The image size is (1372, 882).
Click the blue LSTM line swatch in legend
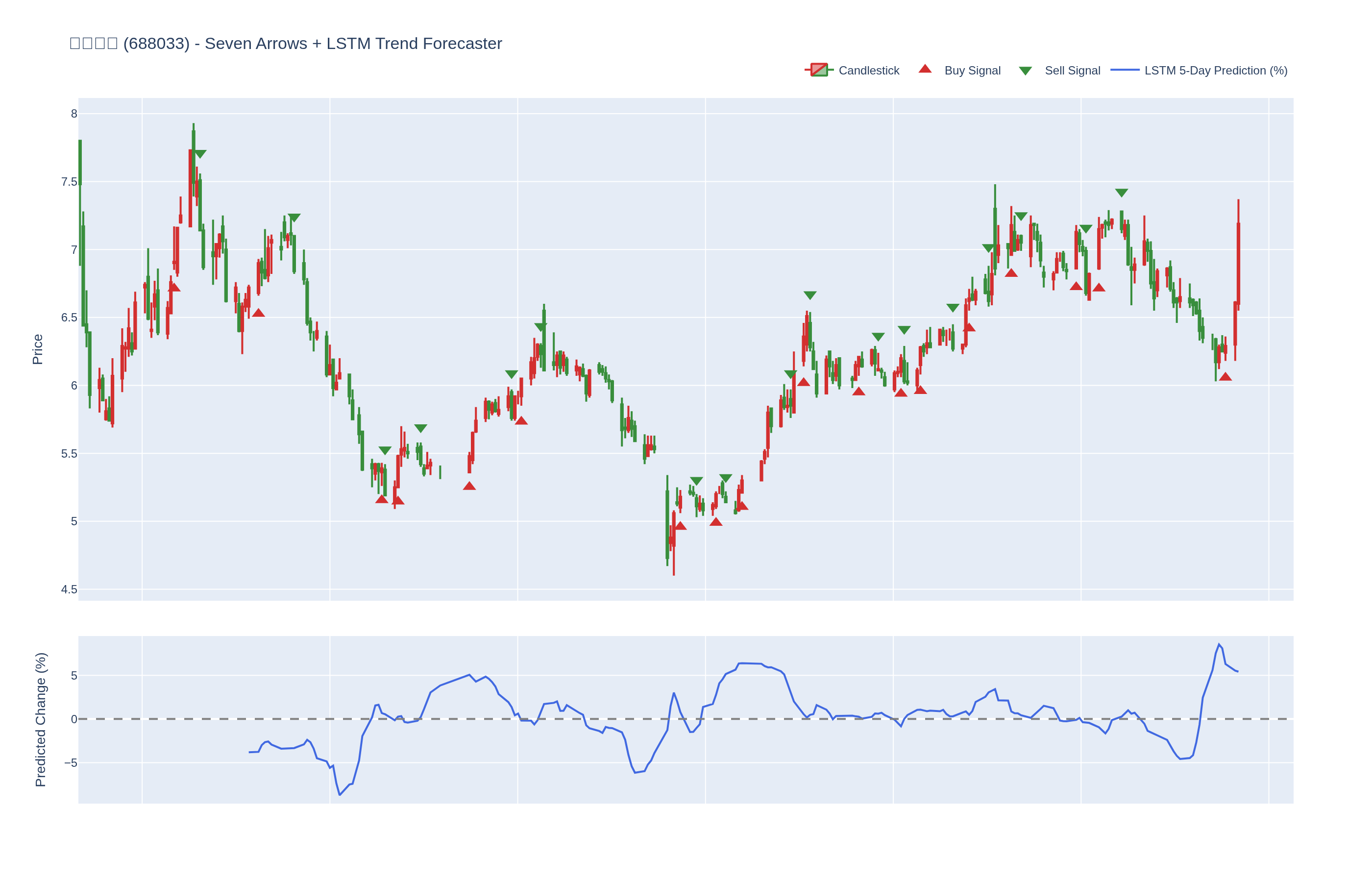coord(1124,70)
